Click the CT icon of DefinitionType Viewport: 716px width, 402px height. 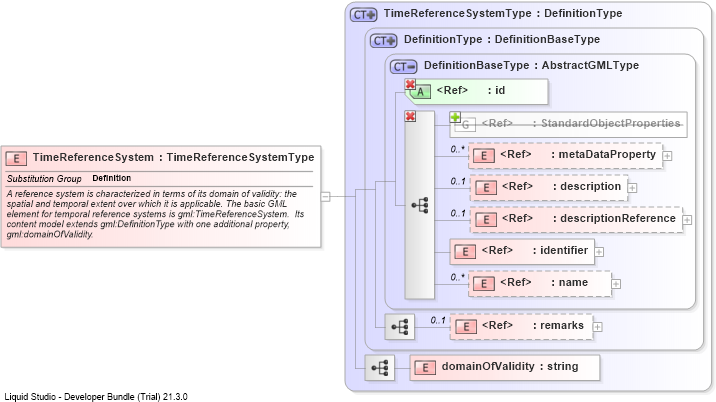pyautogui.click(x=384, y=41)
